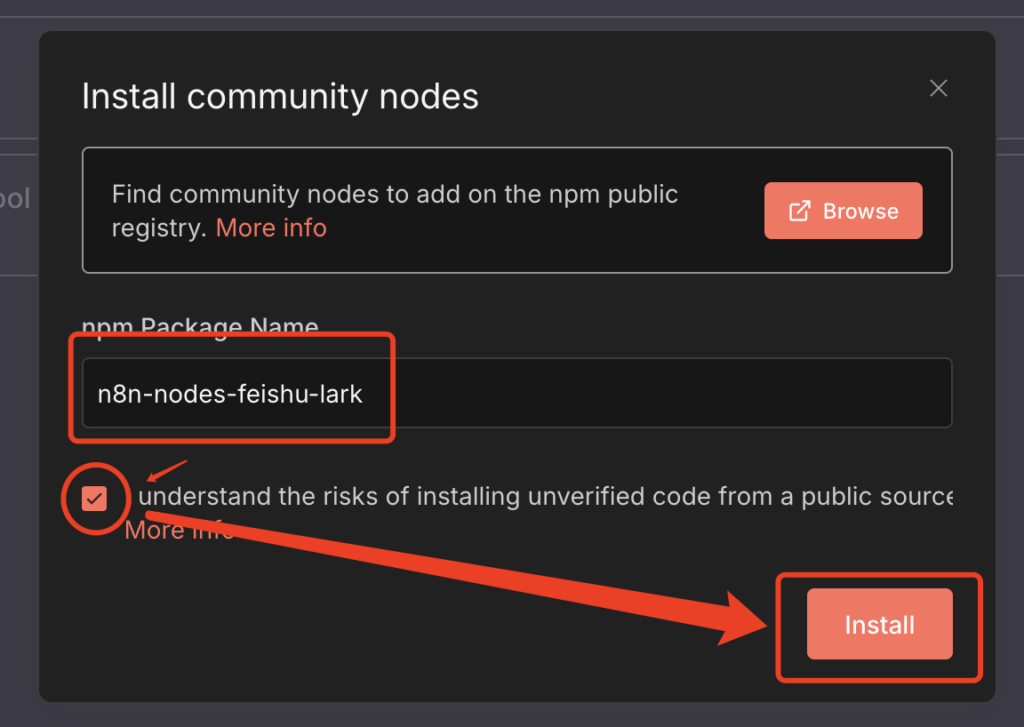
Task: Click the external-link icon on Browse
Action: [x=800, y=211]
